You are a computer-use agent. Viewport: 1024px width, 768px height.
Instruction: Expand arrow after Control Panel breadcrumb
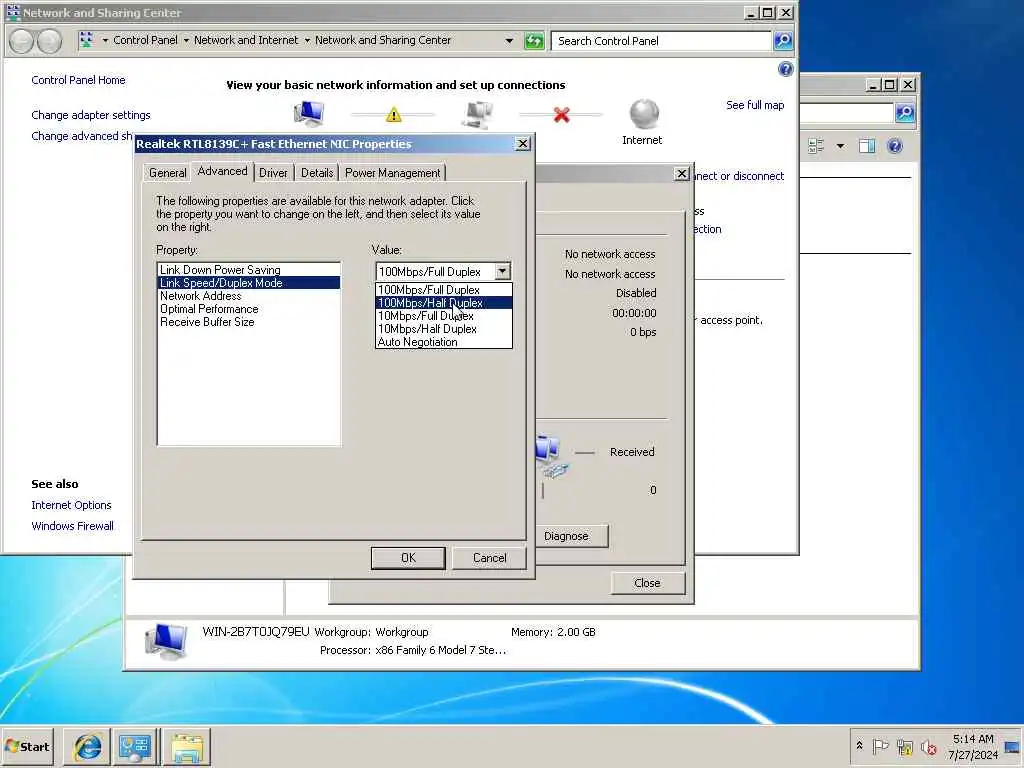pos(186,40)
